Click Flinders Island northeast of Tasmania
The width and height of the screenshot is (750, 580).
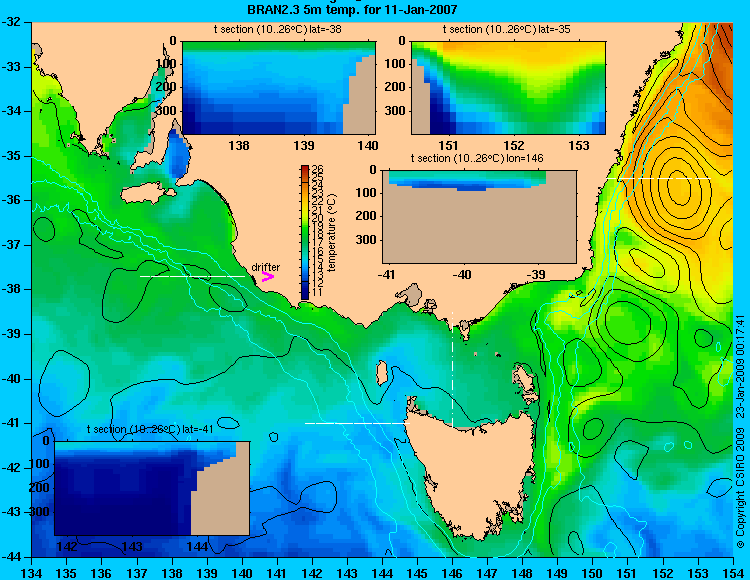pos(525,380)
